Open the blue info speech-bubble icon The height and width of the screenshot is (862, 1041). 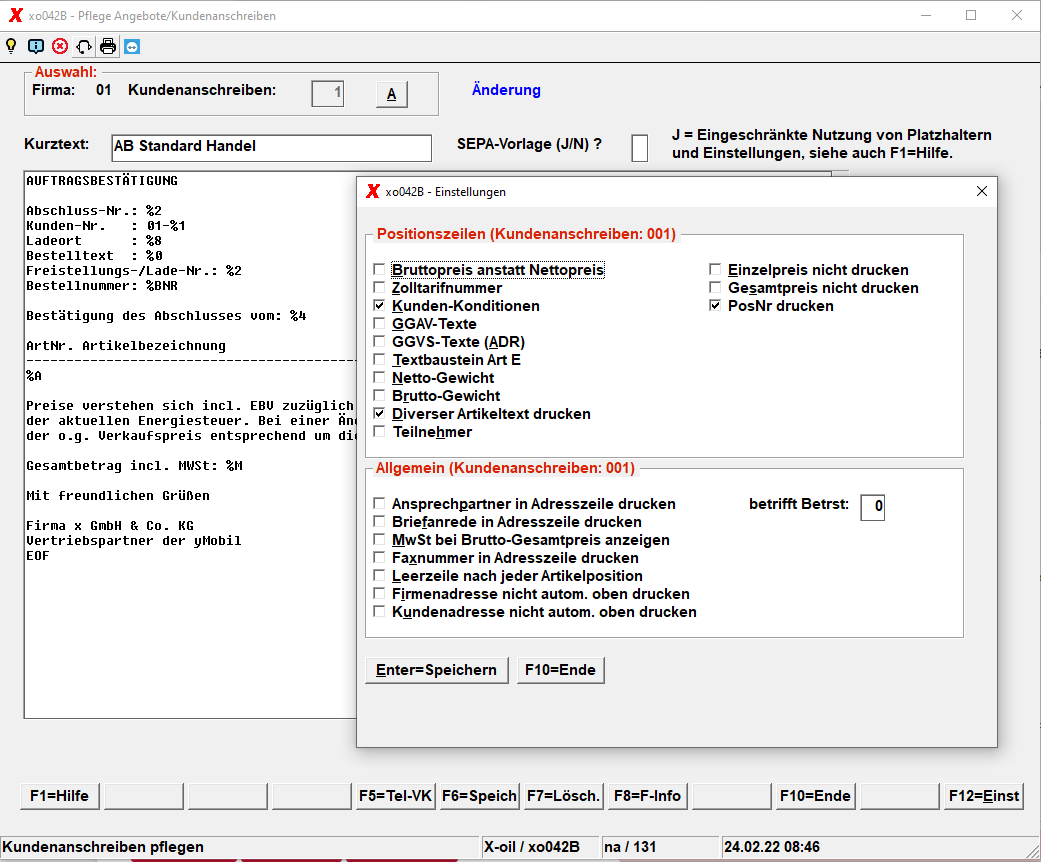point(36,46)
